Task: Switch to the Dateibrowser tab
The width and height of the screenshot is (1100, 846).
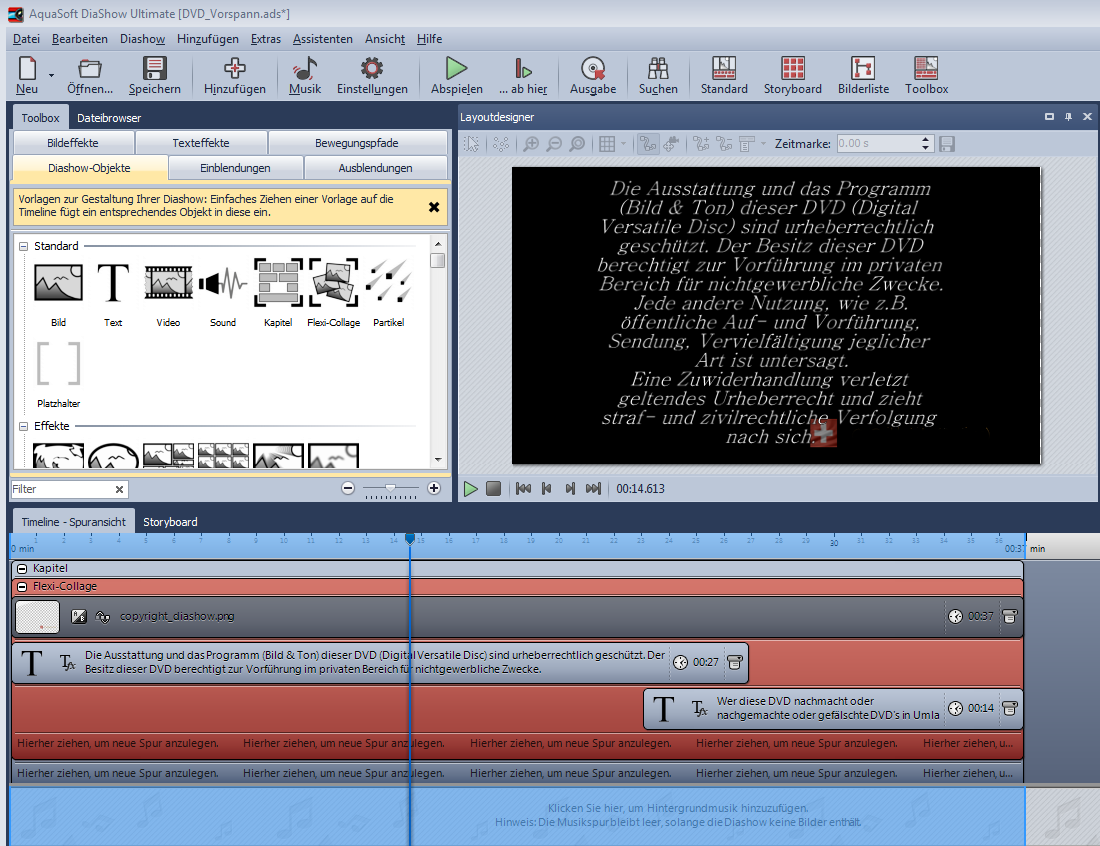Action: (109, 118)
